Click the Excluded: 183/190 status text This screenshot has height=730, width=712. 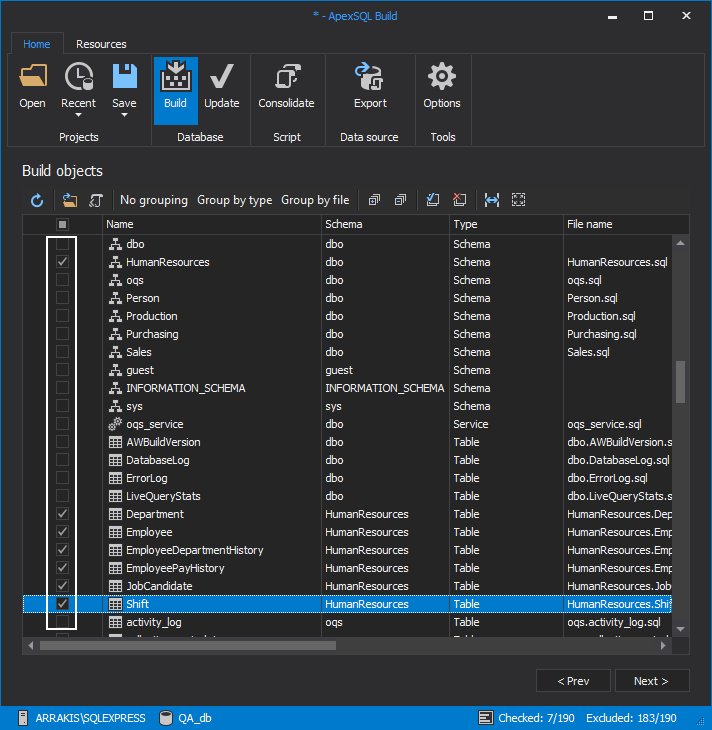pos(631,718)
